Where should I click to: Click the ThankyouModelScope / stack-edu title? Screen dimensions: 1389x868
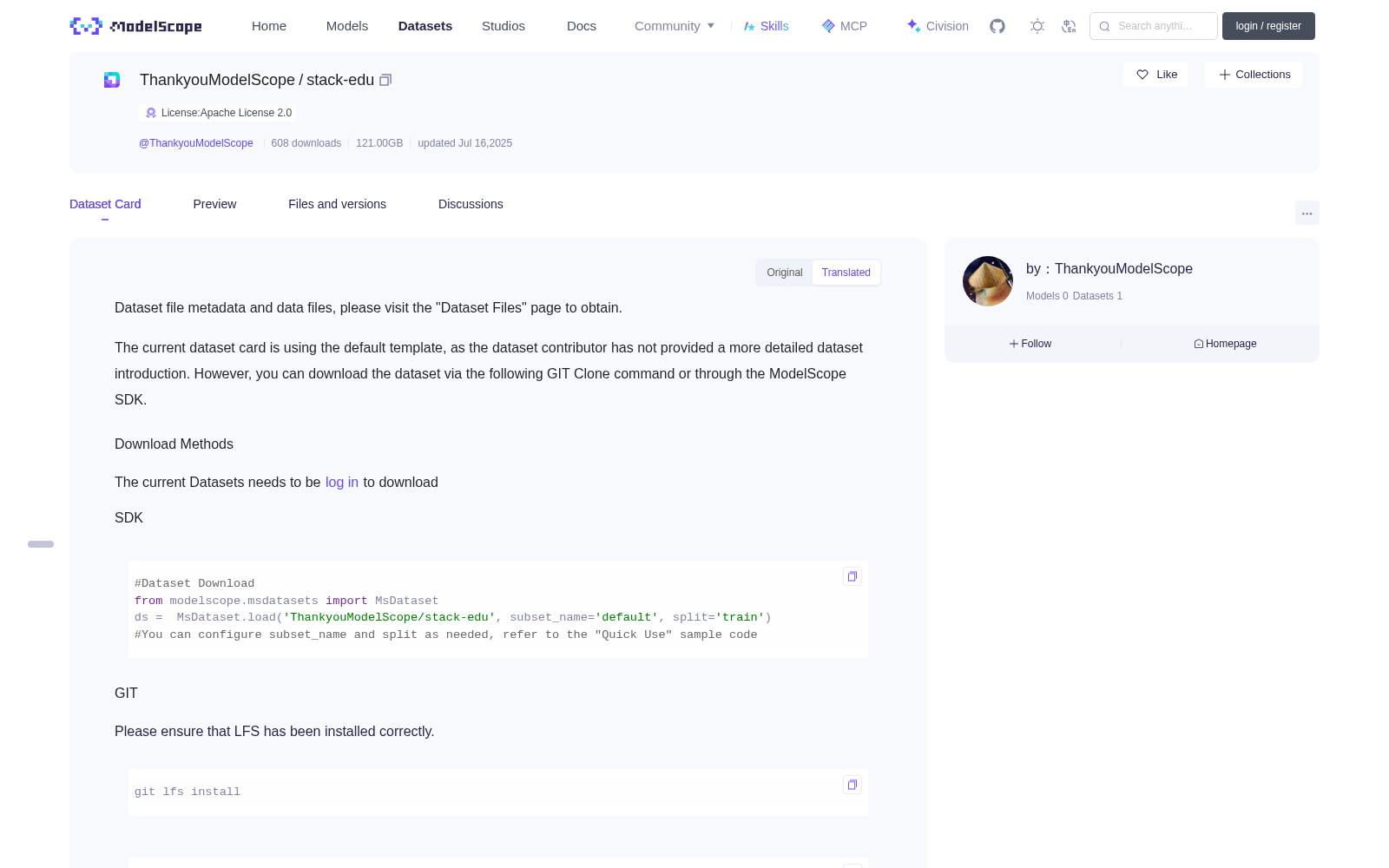point(257,80)
